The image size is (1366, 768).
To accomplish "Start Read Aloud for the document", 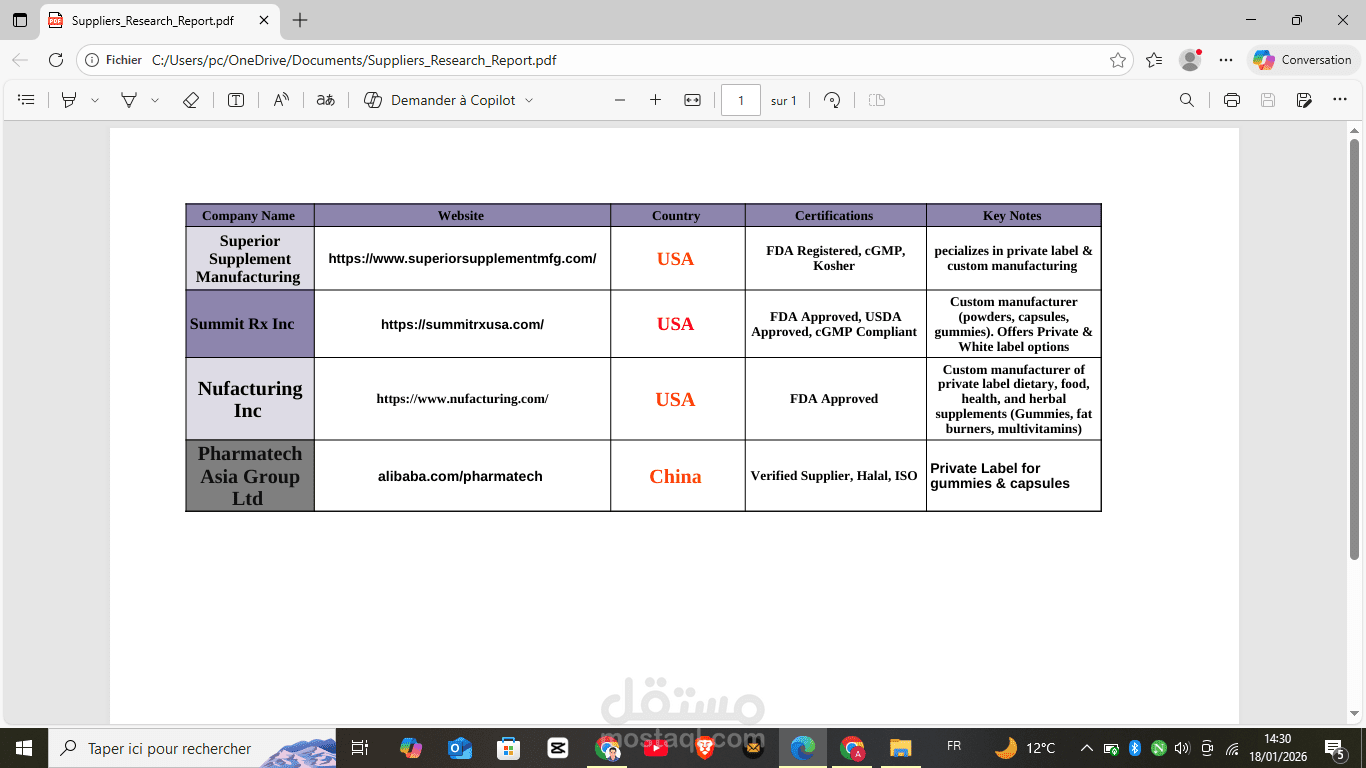I will click(281, 100).
